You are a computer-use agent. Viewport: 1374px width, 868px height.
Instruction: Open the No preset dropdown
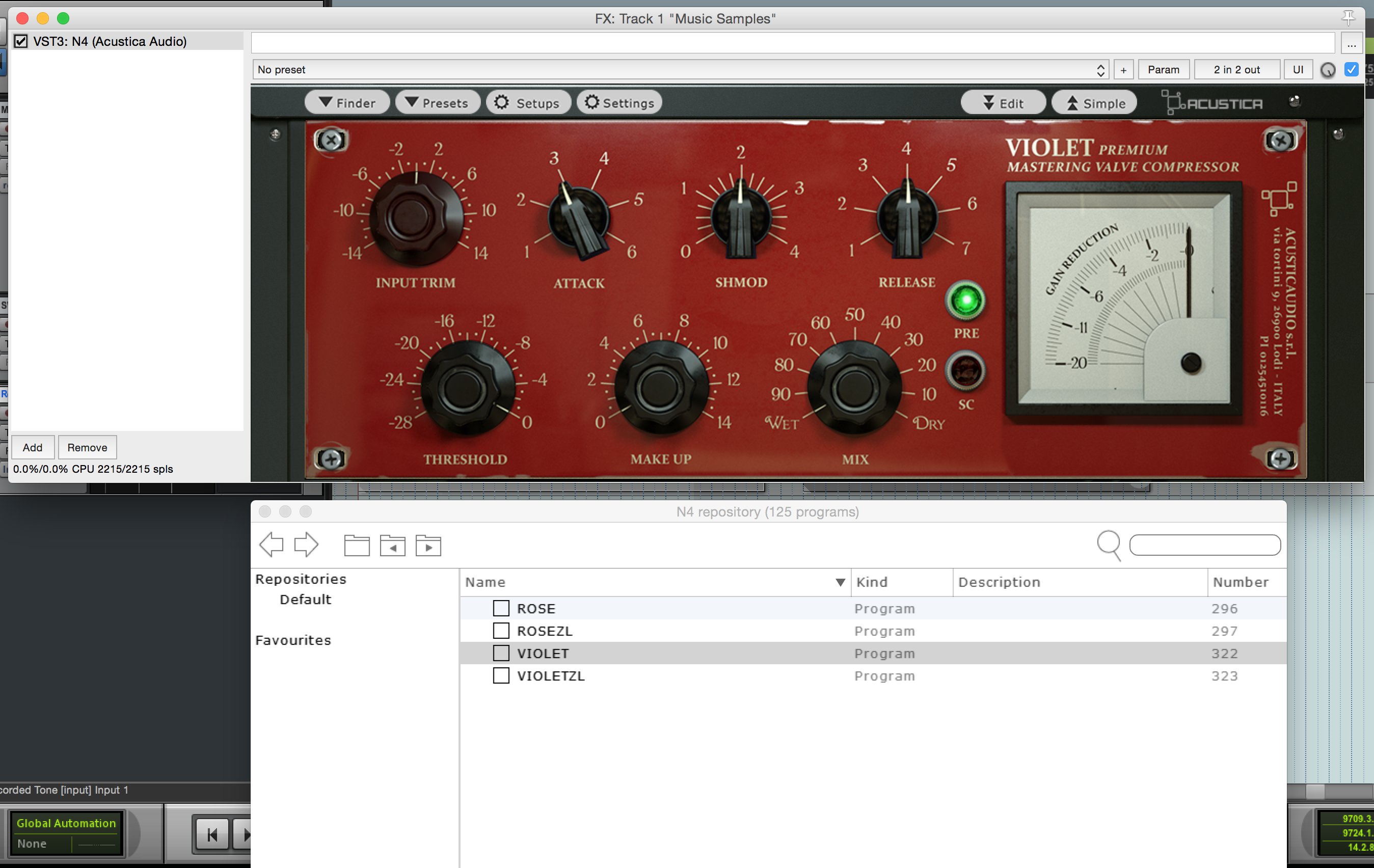(680, 70)
